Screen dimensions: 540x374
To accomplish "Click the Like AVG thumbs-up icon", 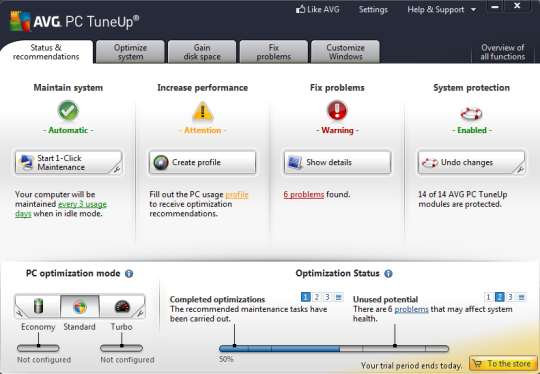I will click(x=300, y=9).
